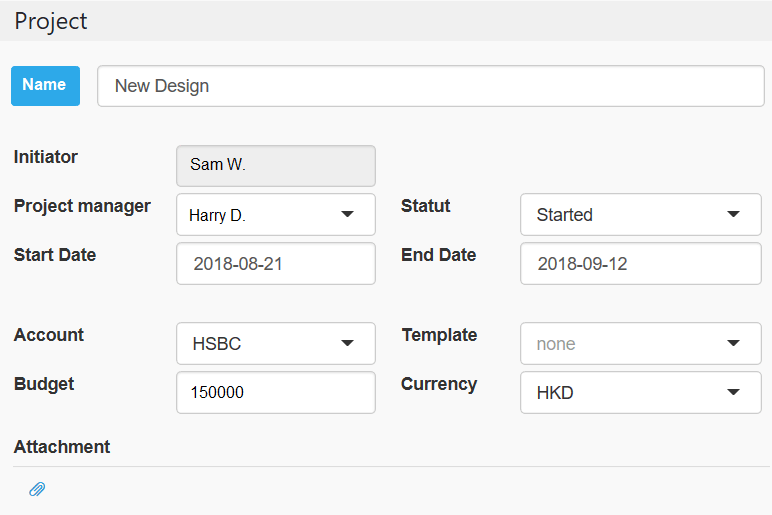Click into the Budget field 150000

pos(276,392)
